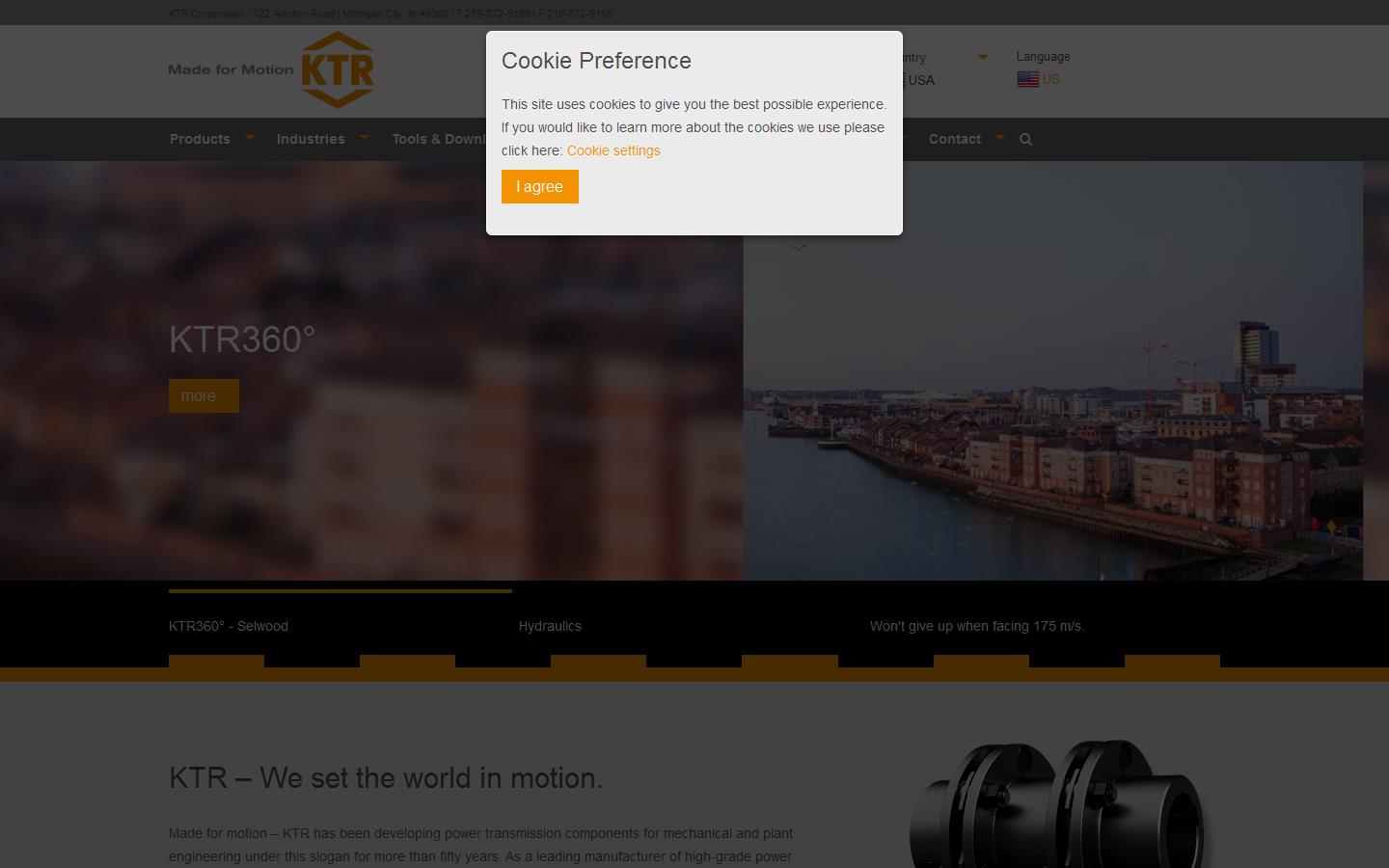Open the Contact menu

(x=955, y=139)
